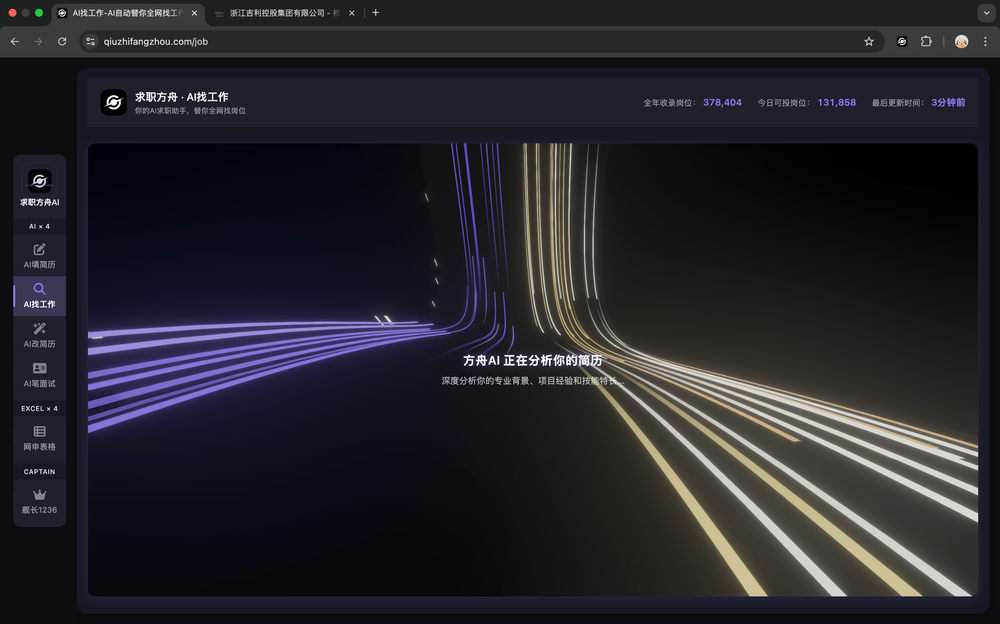Screen dimensions: 1000x624
Task: Open Chrome's three-dot menu
Action: pos(985,41)
